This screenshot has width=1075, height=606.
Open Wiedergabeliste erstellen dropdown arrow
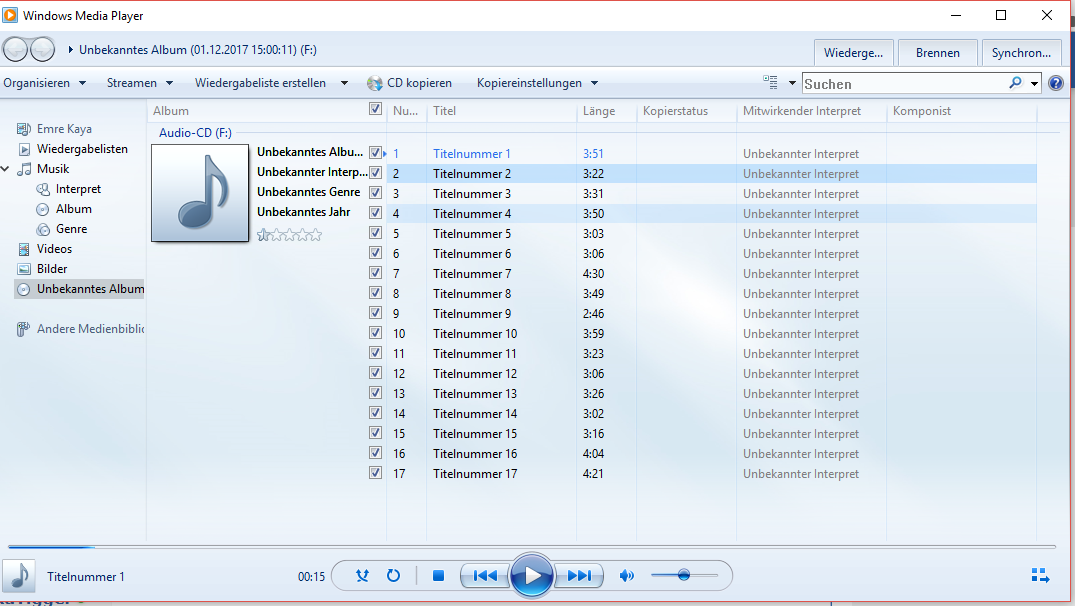(344, 83)
